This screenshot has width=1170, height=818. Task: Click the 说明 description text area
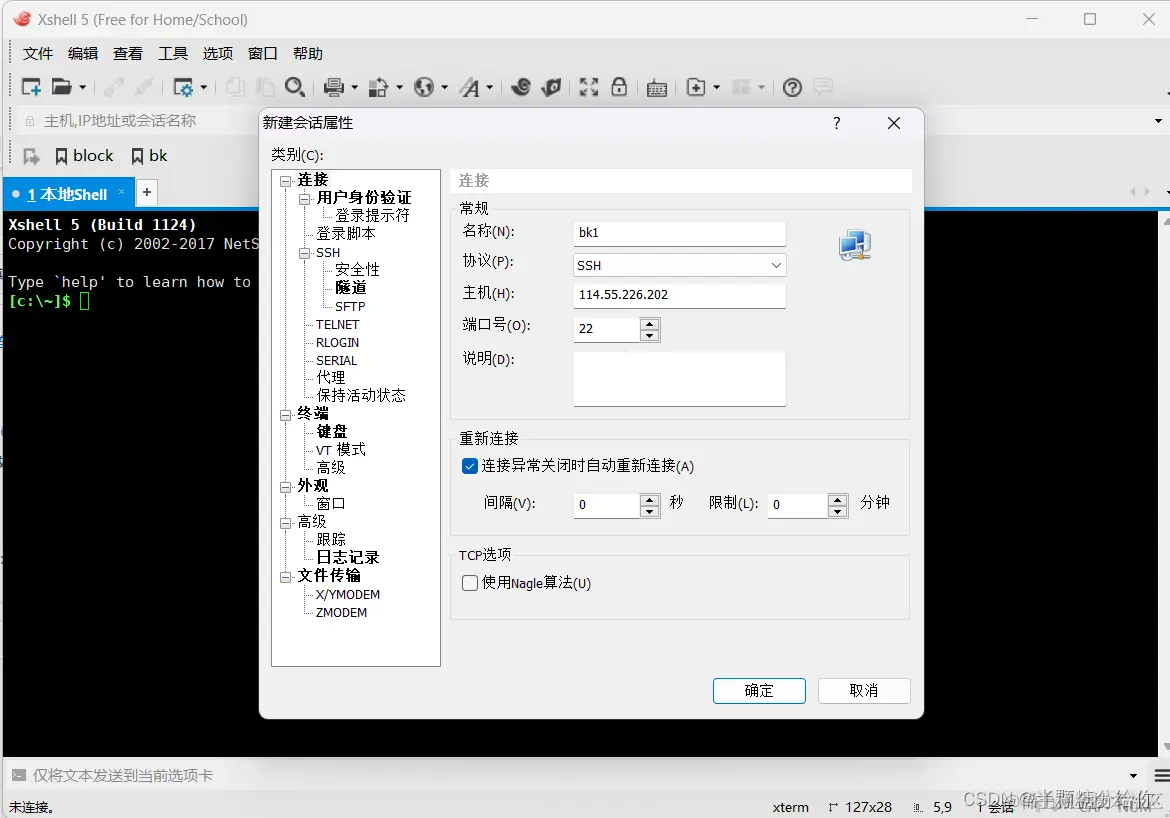tap(679, 379)
